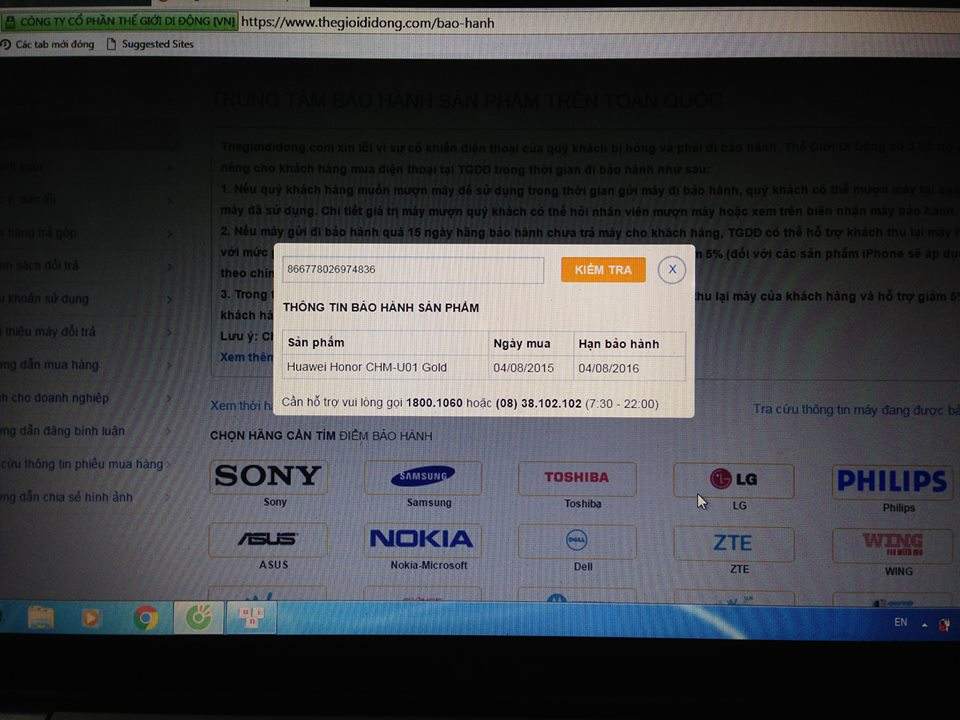Open sidebar item 'cho doanh nghiệp'

click(x=54, y=398)
